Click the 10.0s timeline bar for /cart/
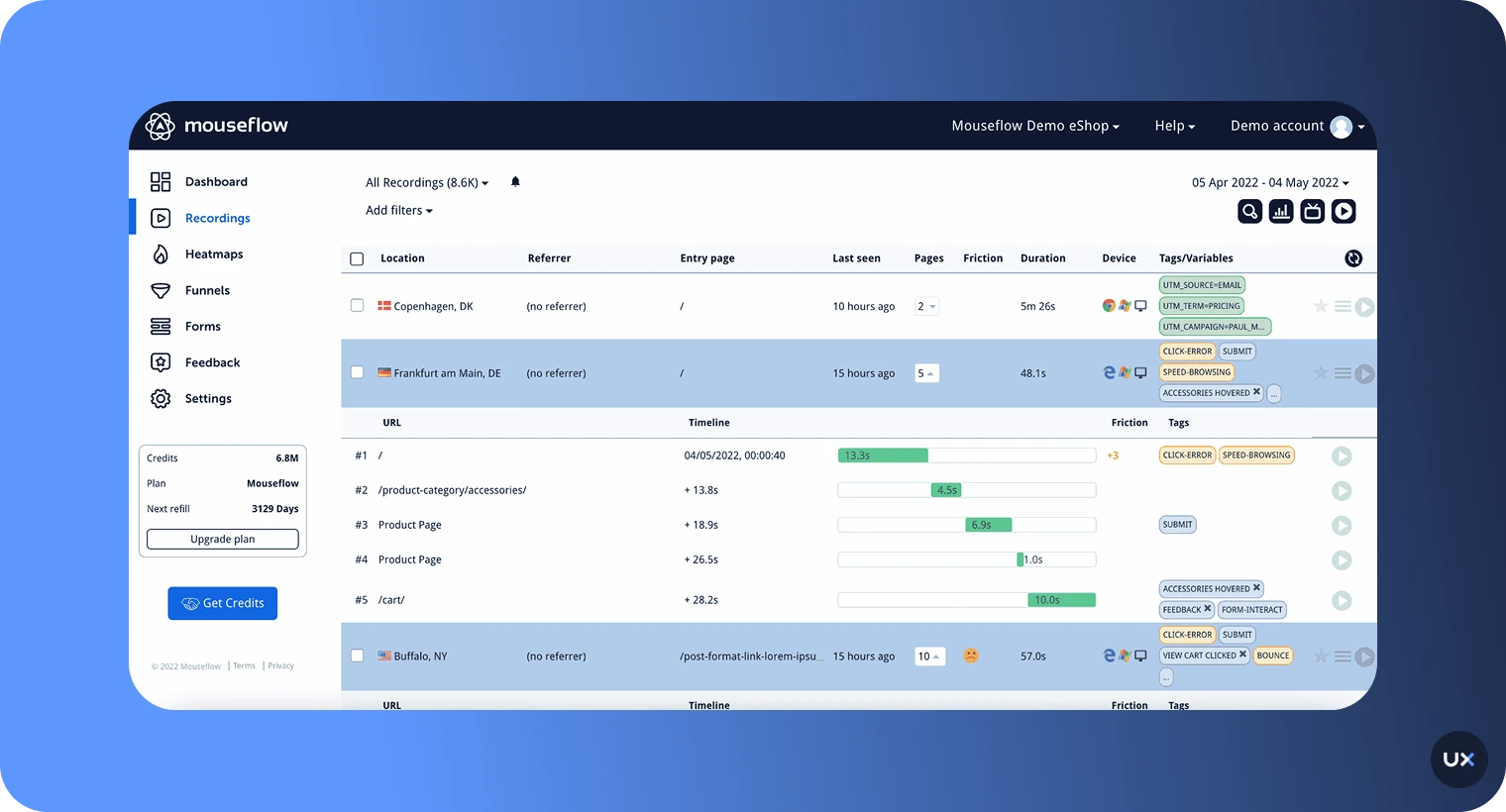Image resolution: width=1506 pixels, height=812 pixels. (1062, 600)
